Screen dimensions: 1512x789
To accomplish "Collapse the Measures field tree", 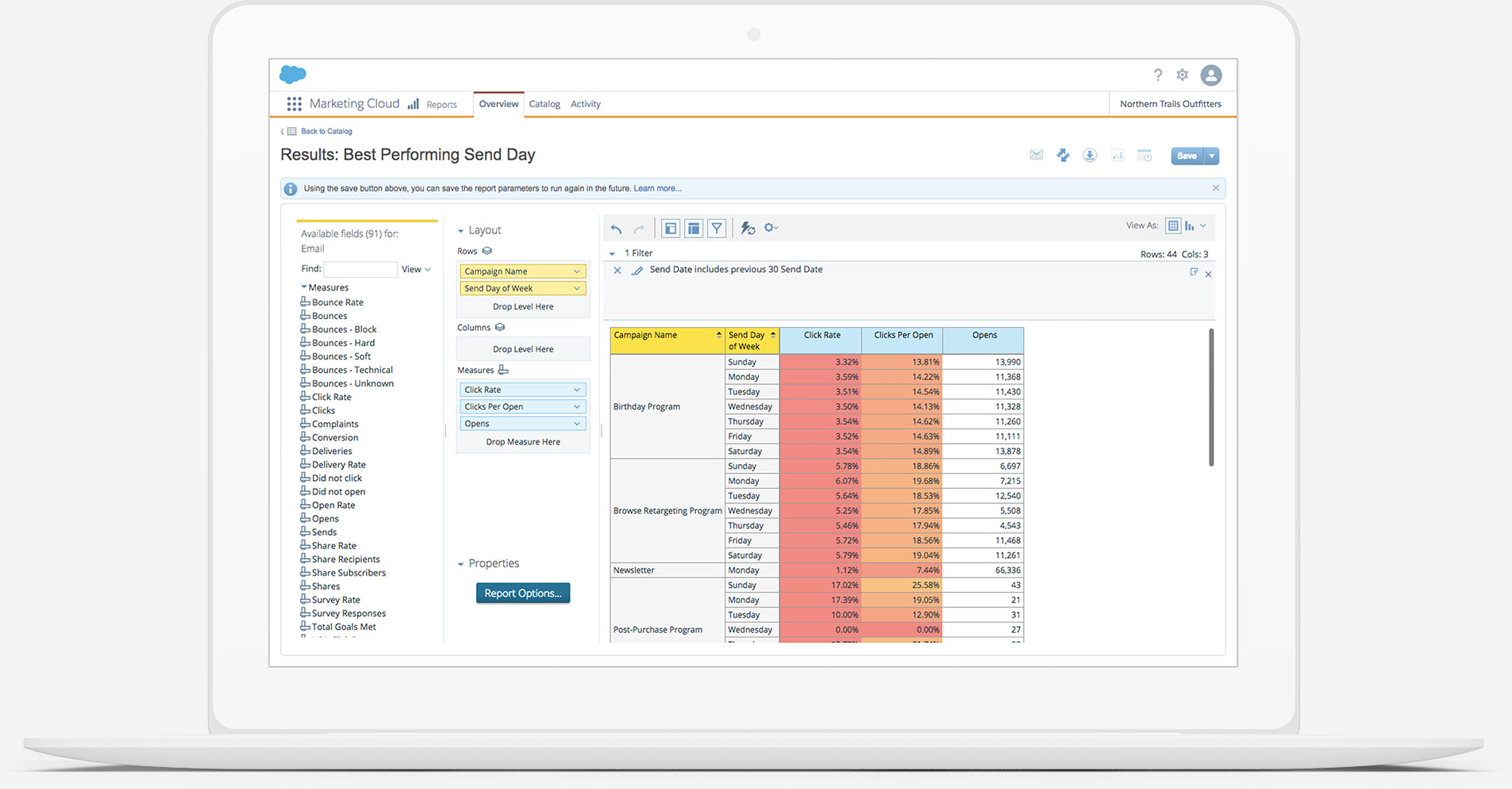I will (x=304, y=287).
